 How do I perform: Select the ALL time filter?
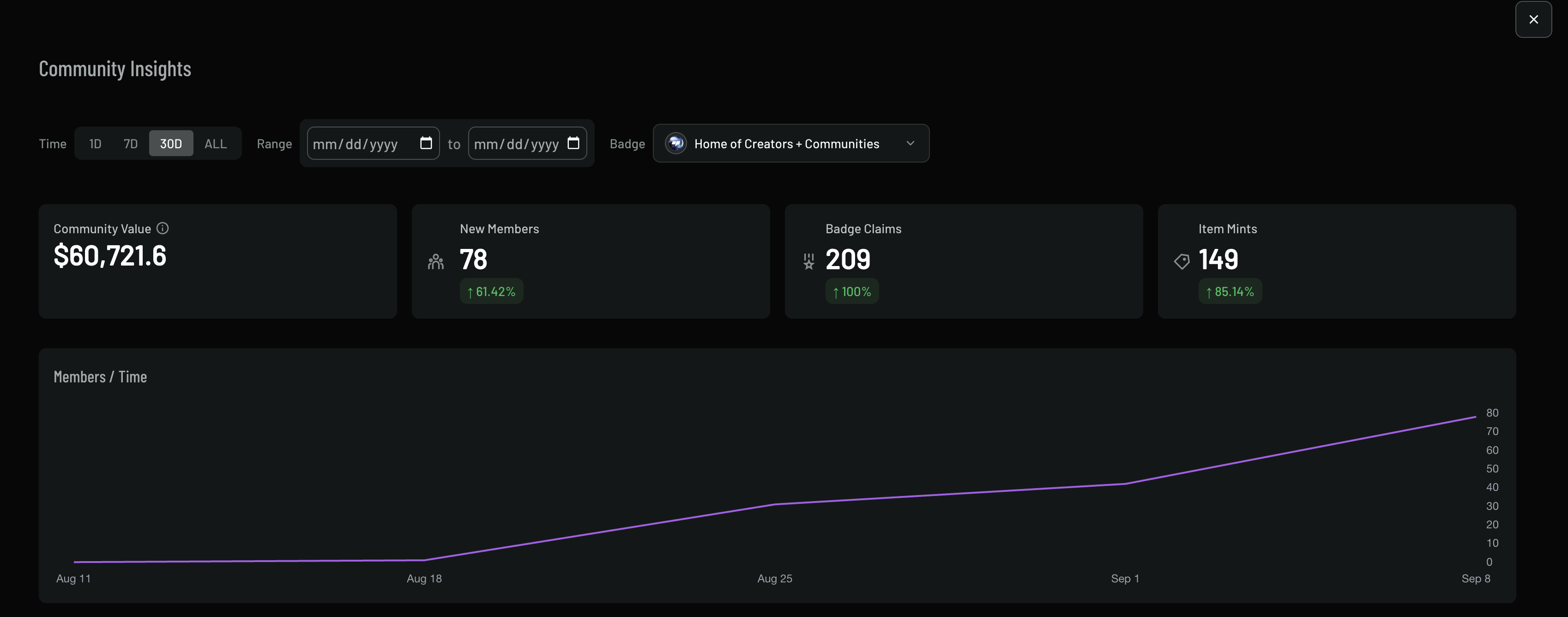[216, 144]
